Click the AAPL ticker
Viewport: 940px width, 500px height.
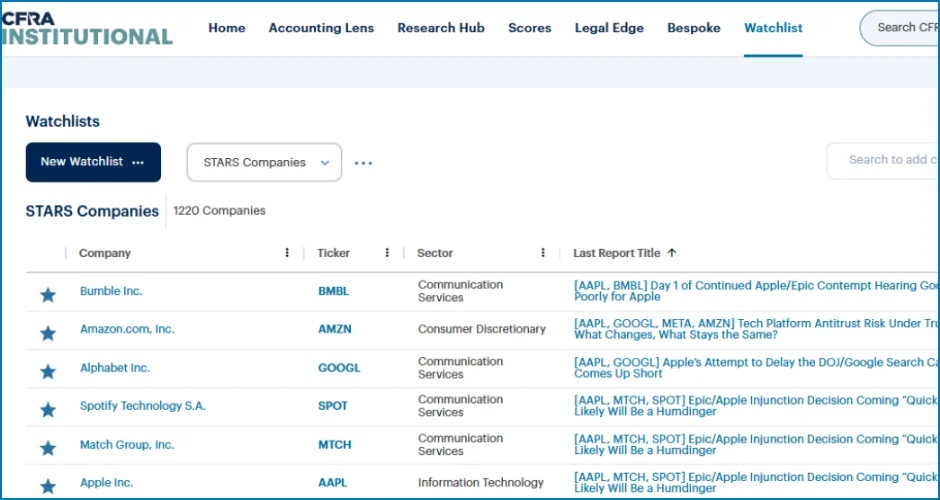333,483
